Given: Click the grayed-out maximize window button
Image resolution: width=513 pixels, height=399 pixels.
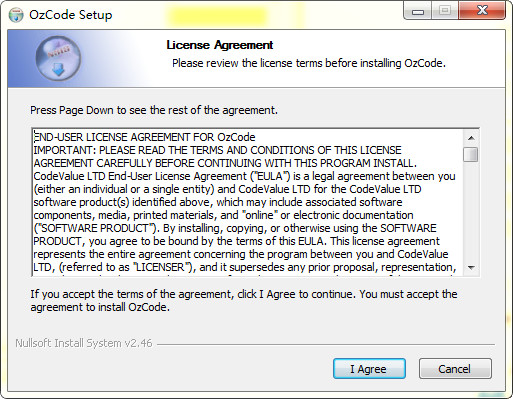Looking at the screenshot, I should tap(445, 11).
